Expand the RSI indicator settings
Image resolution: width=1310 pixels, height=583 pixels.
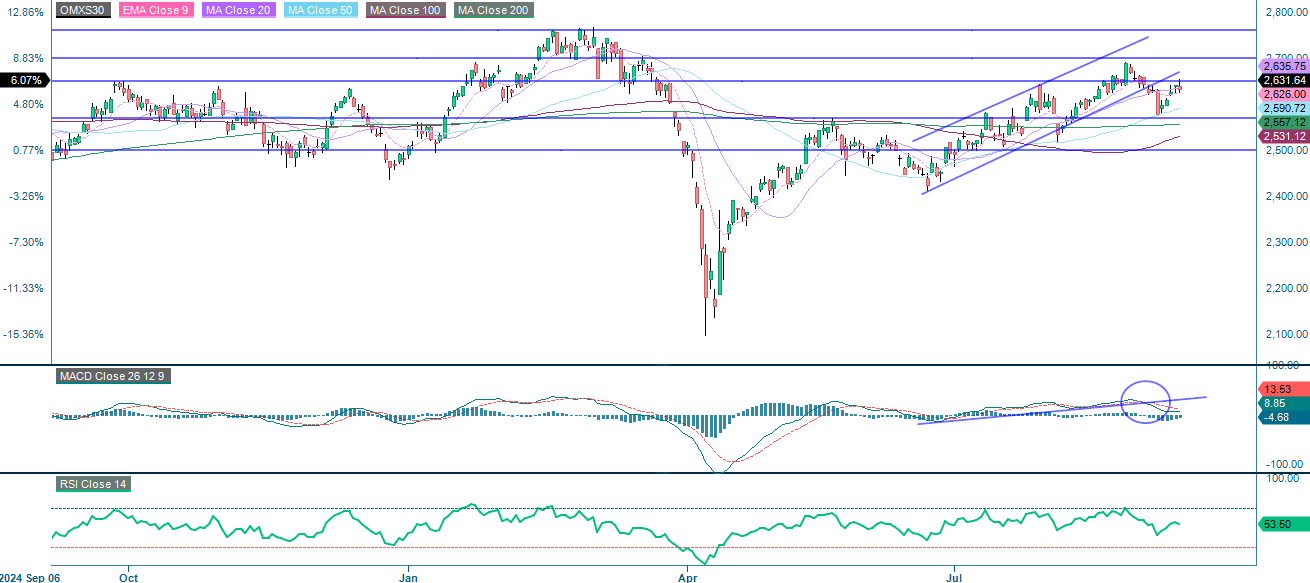91,484
